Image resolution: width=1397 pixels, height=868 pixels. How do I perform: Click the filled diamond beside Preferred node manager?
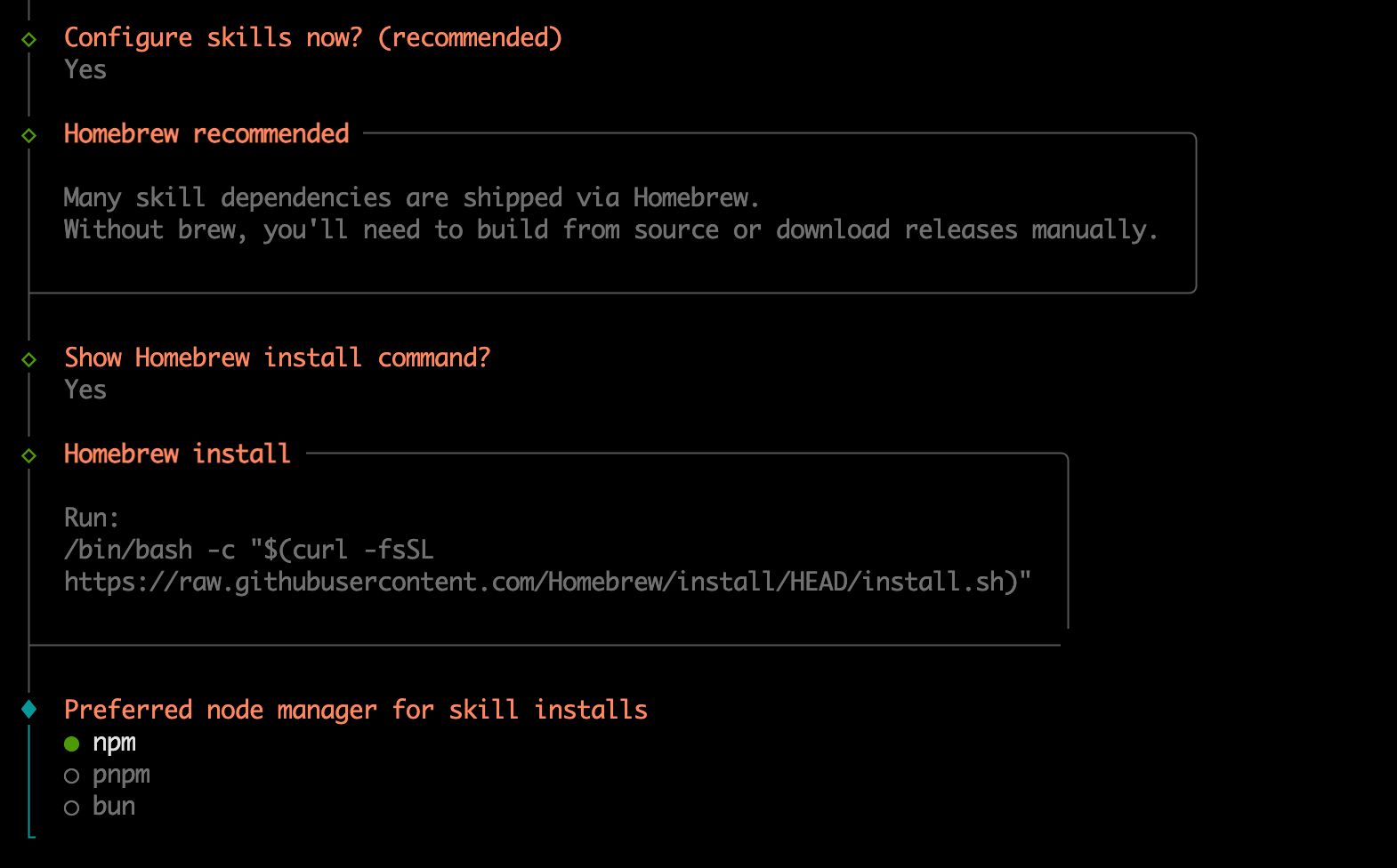29,709
